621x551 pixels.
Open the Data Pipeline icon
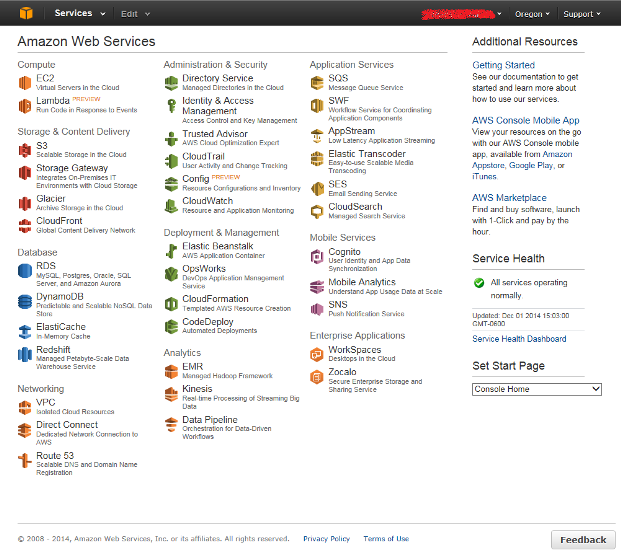coord(171,425)
